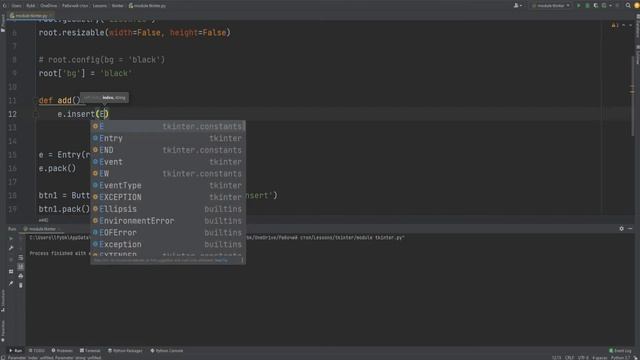Viewport: 640px width, 360px height.
Task: Click the Run button in the top toolbar
Action: click(578, 6)
